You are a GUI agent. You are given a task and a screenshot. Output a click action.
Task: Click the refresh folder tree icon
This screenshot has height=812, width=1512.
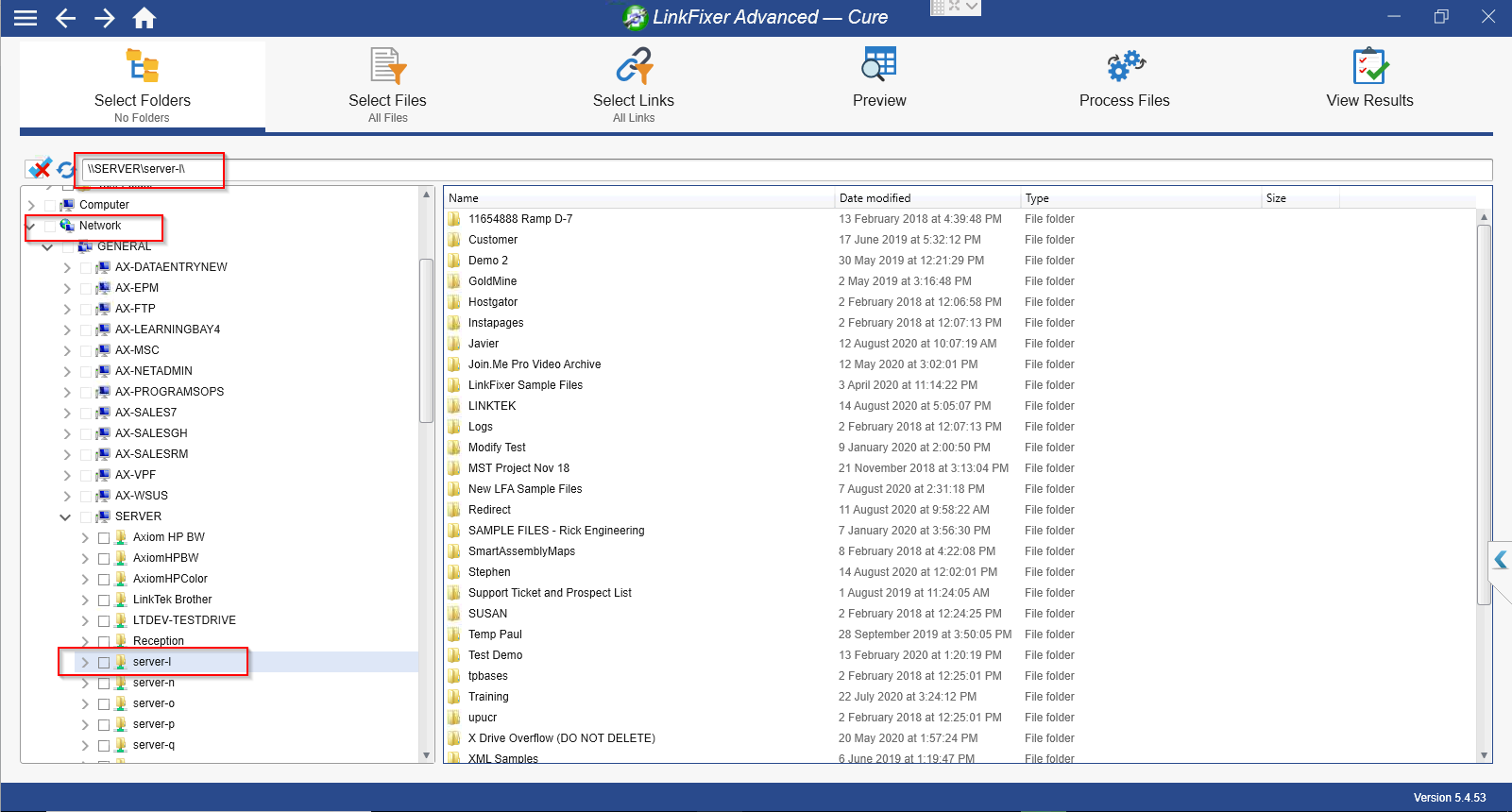66,169
